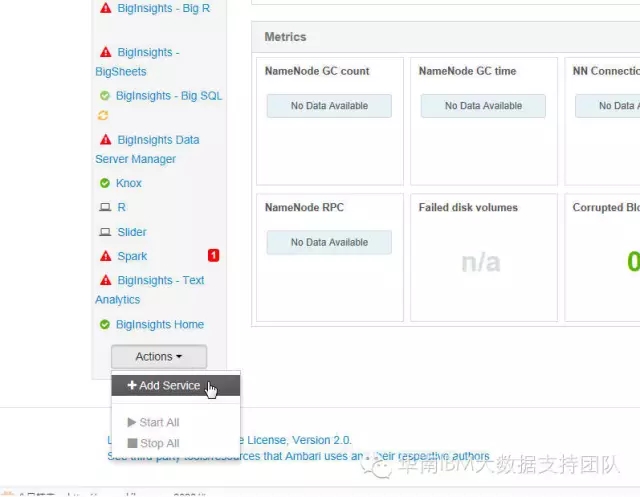Click the green check icon beside Knox
This screenshot has width=640, height=497.
105,183
